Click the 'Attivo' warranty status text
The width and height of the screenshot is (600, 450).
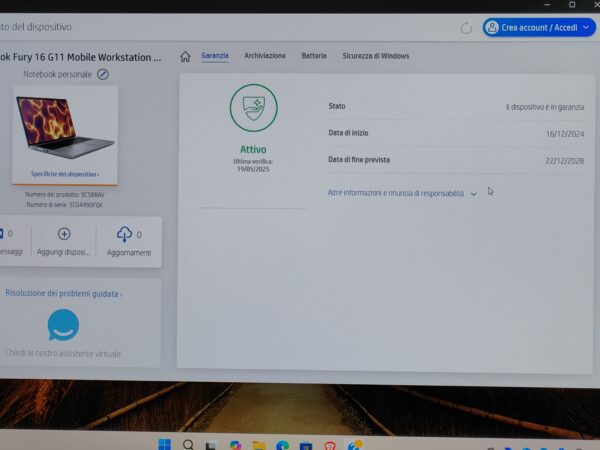pyautogui.click(x=253, y=149)
